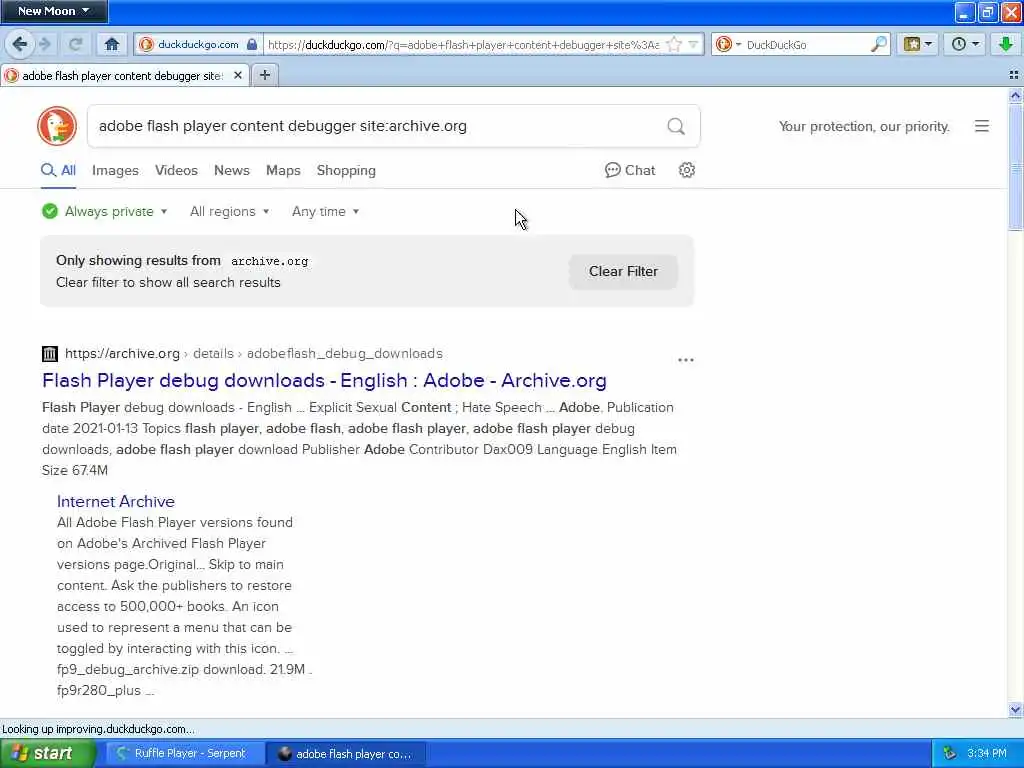The image size is (1024, 768).
Task: Click the archive.org favicon beside result
Action: point(50,353)
